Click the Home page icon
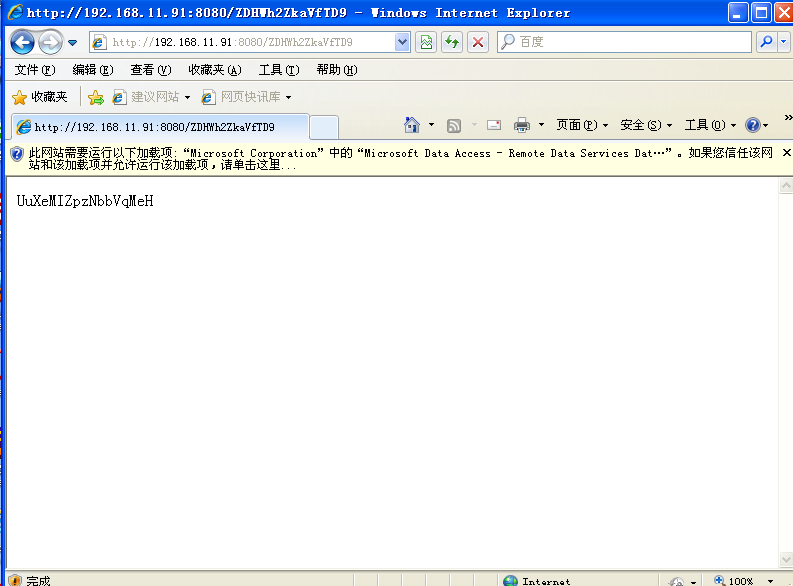This screenshot has height=586, width=793. coord(412,125)
